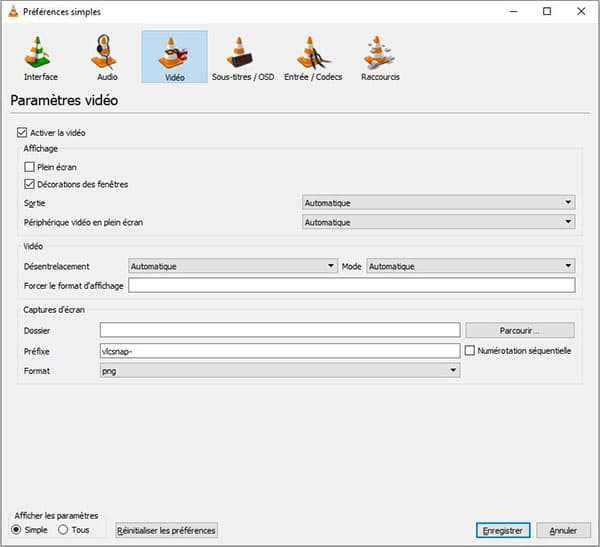Open the Désentrelacement dropdown

pos(233,266)
